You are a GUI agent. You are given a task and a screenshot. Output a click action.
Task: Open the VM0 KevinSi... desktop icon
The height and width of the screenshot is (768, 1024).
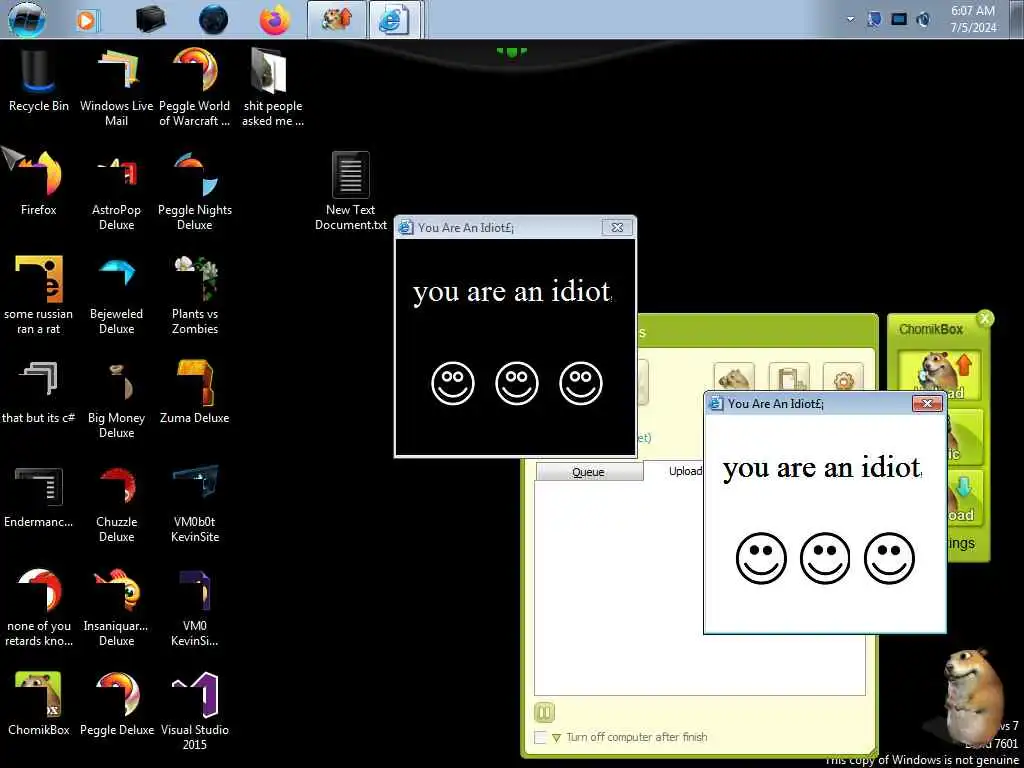pyautogui.click(x=195, y=608)
